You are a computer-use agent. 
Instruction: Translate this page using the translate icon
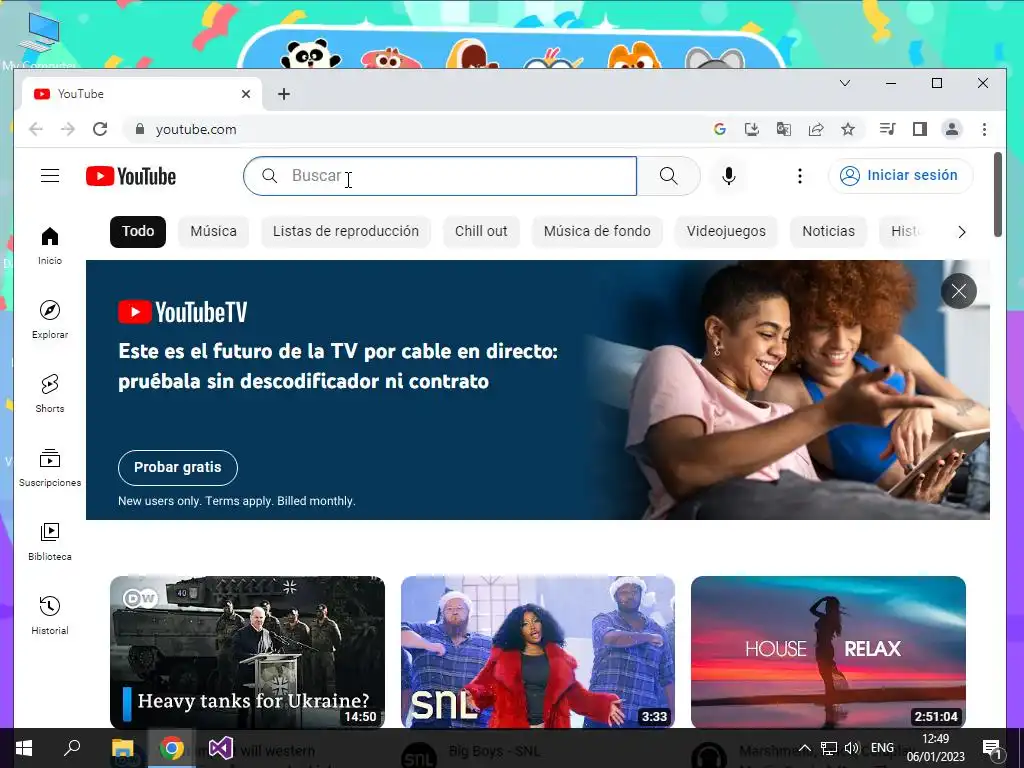(784, 129)
